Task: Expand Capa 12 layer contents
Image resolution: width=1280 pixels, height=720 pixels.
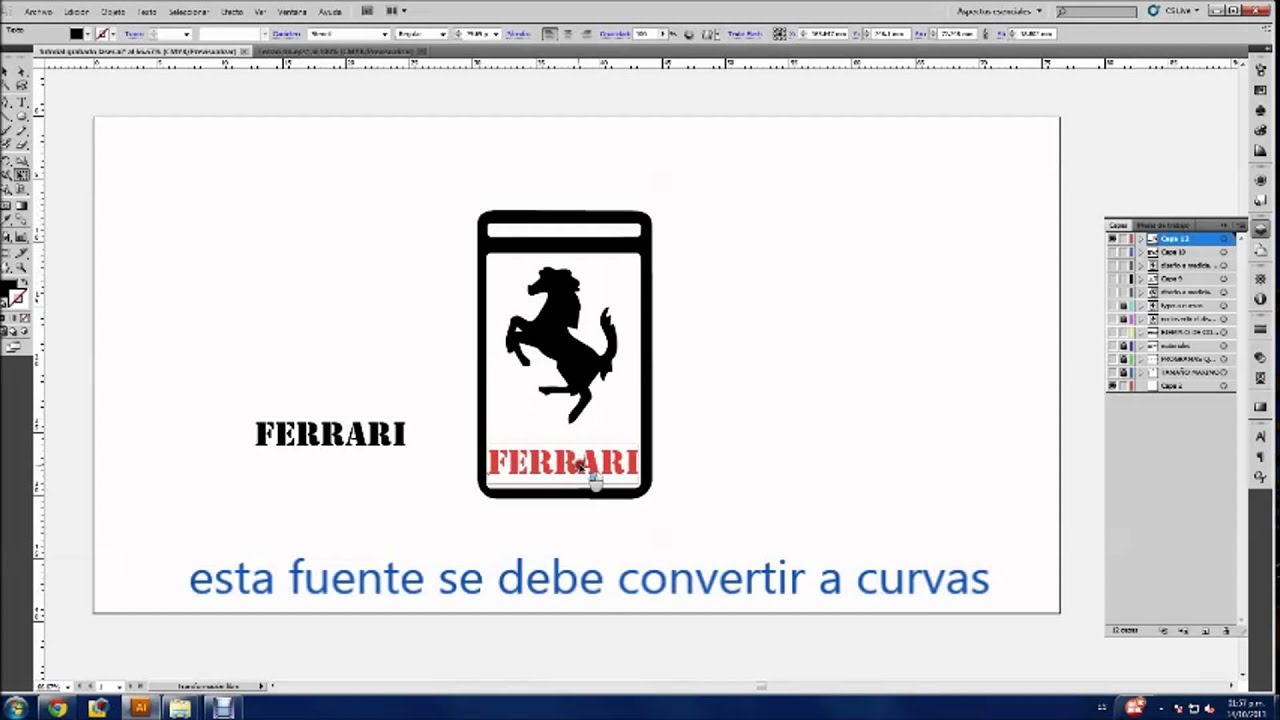Action: point(1141,239)
